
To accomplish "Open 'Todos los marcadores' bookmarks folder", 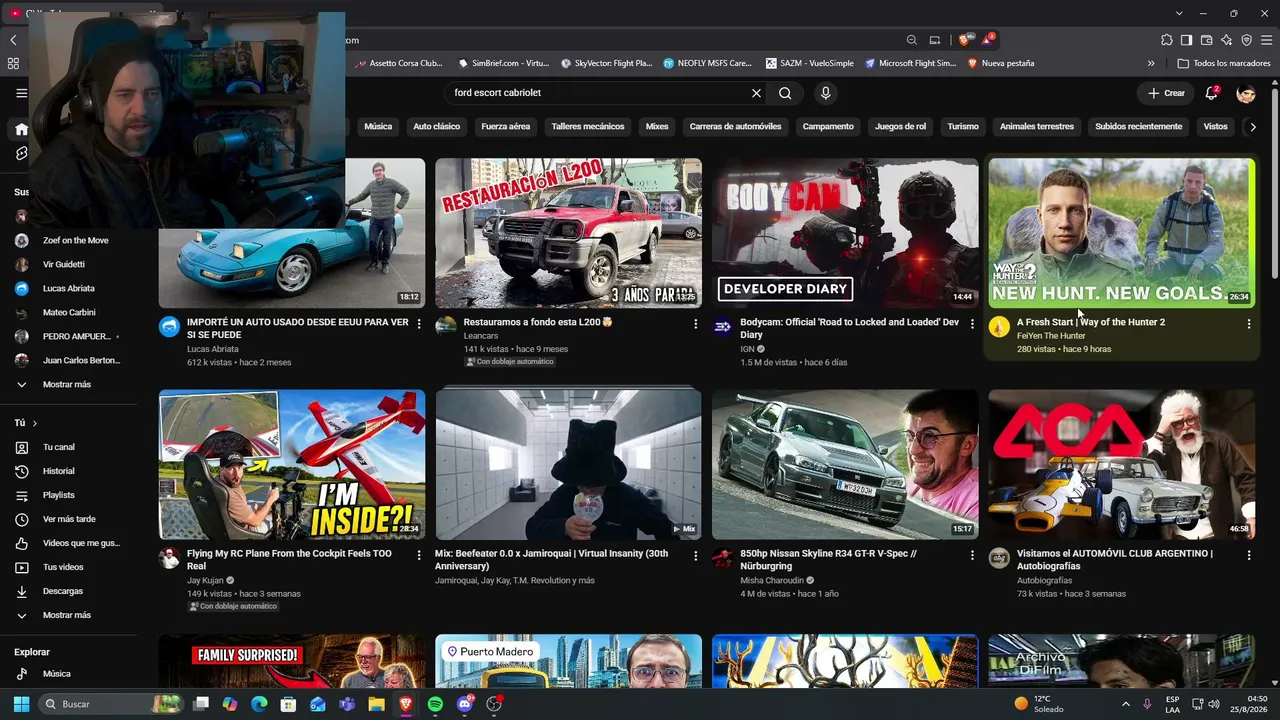I will click(x=1224, y=63).
